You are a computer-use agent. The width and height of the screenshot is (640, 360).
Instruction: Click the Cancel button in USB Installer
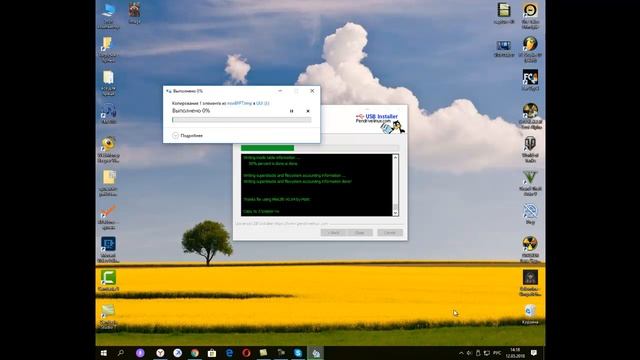(390, 233)
